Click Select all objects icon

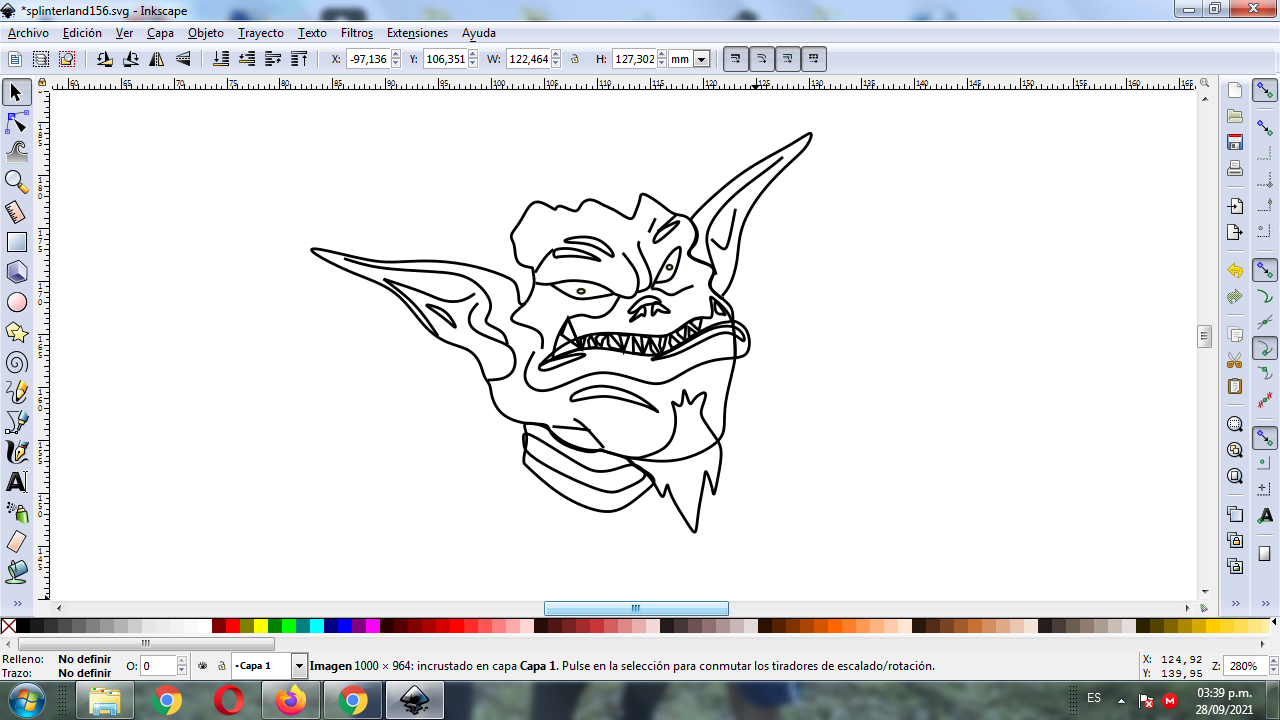(x=15, y=59)
